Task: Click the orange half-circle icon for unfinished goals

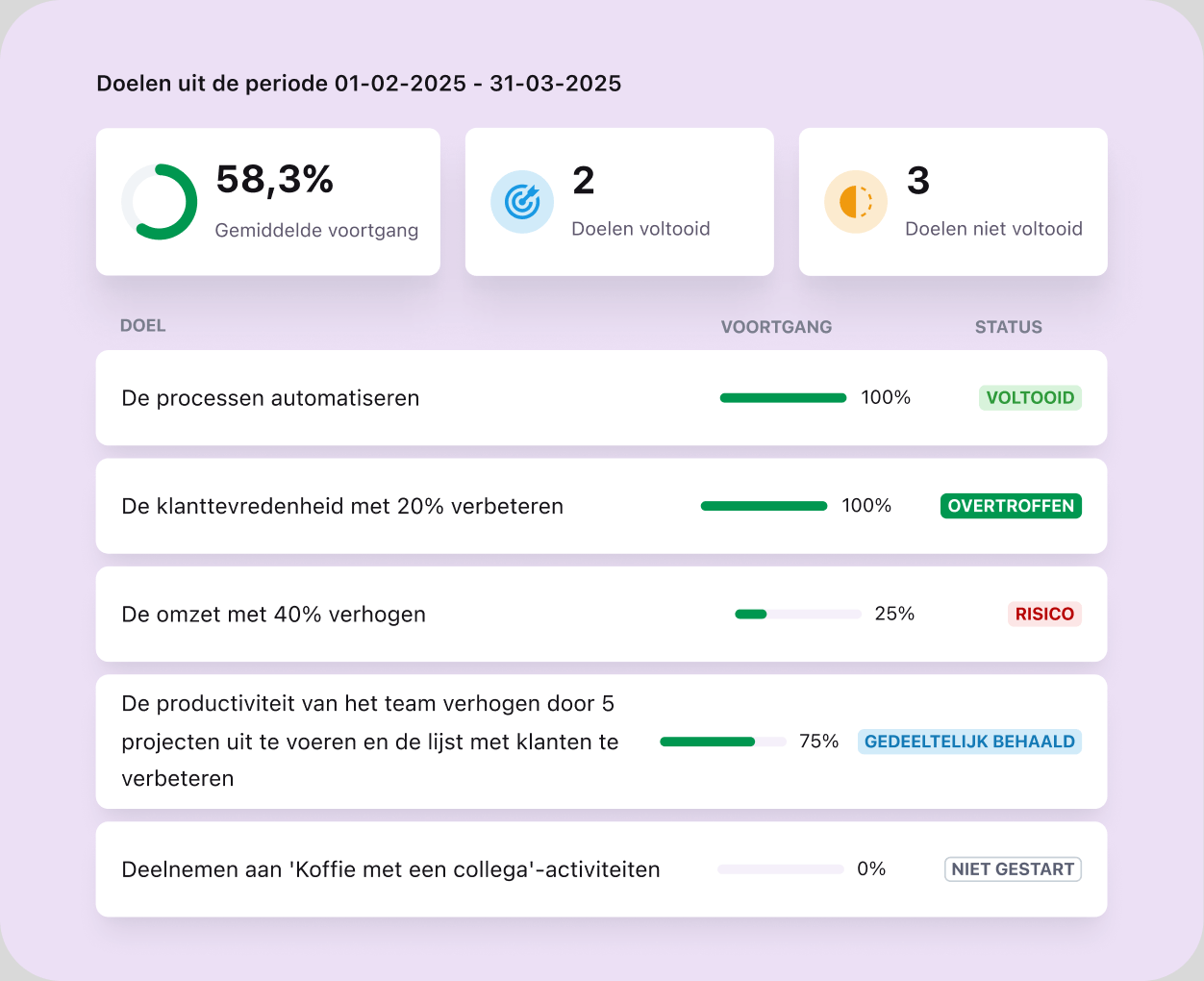Action: tap(856, 201)
